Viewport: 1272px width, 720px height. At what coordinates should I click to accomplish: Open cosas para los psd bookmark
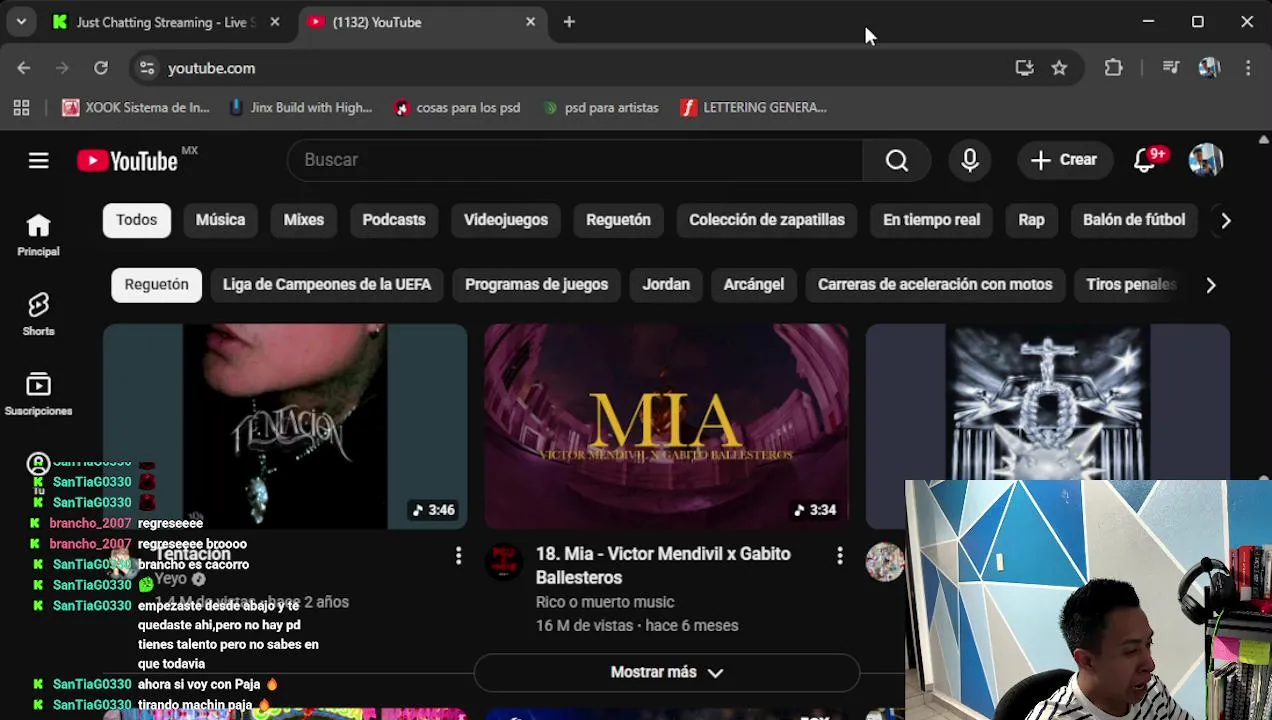tap(458, 107)
